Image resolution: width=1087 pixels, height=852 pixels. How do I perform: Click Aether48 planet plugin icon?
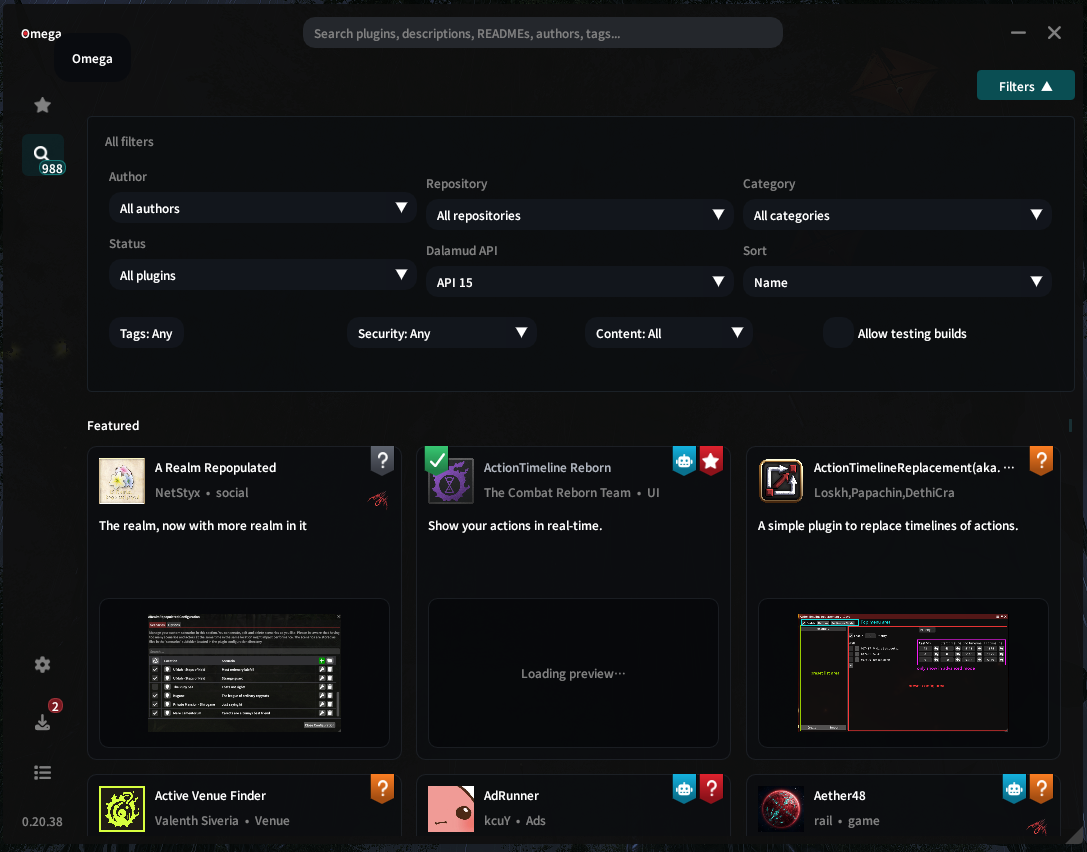[781, 808]
